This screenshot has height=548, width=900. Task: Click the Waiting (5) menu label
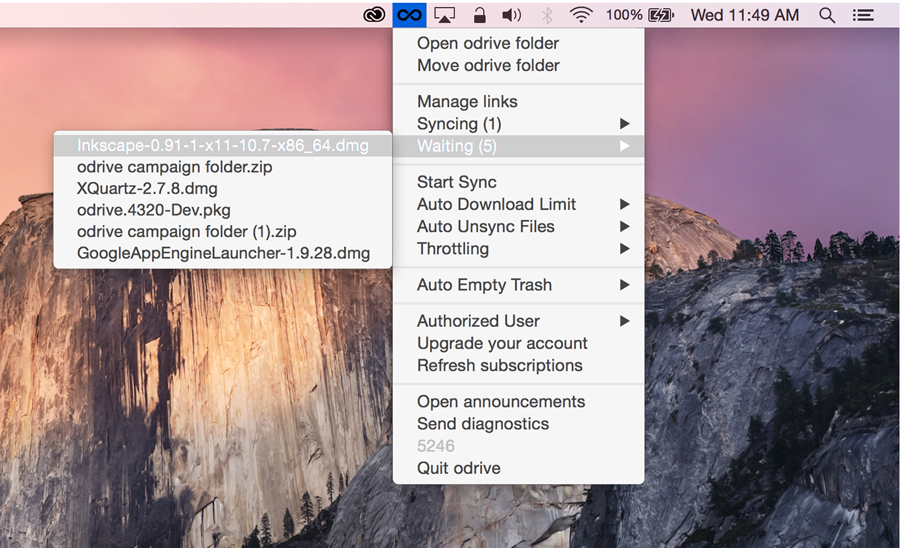(457, 146)
